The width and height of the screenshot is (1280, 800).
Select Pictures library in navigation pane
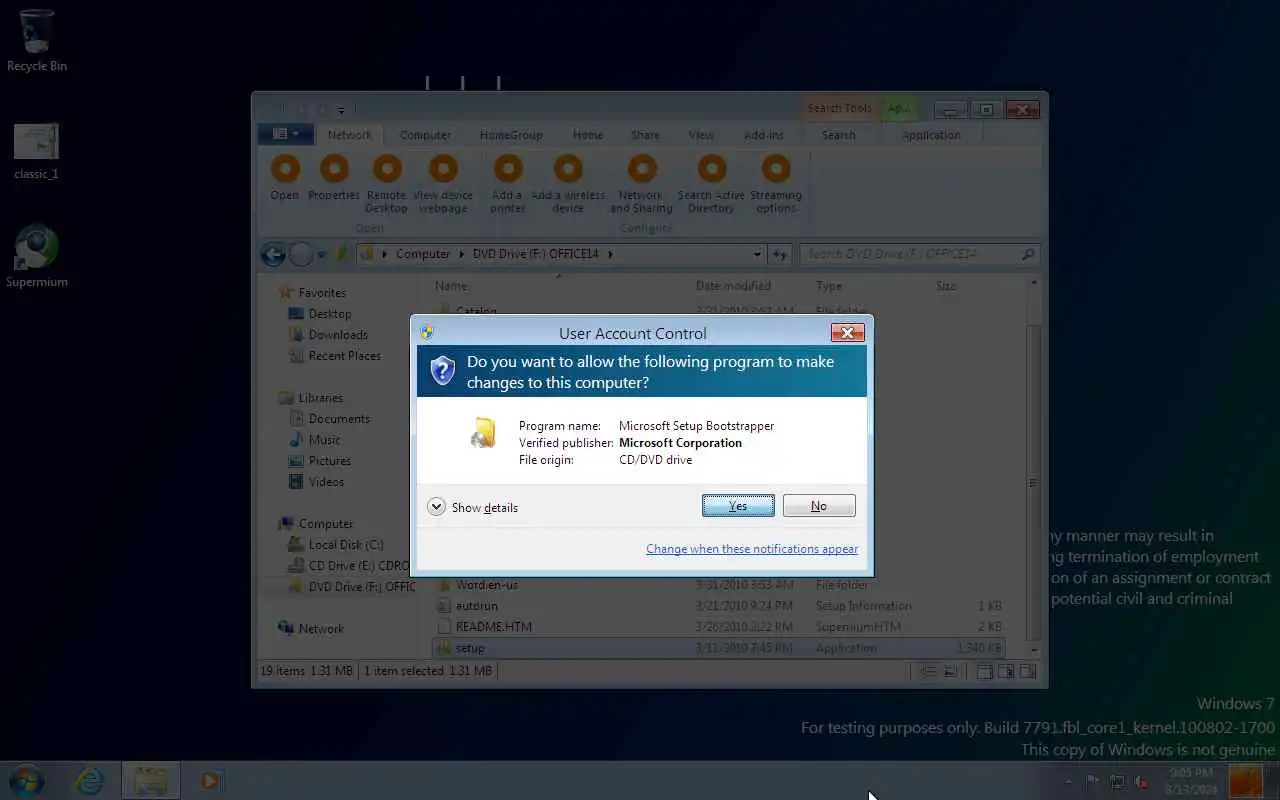point(330,461)
